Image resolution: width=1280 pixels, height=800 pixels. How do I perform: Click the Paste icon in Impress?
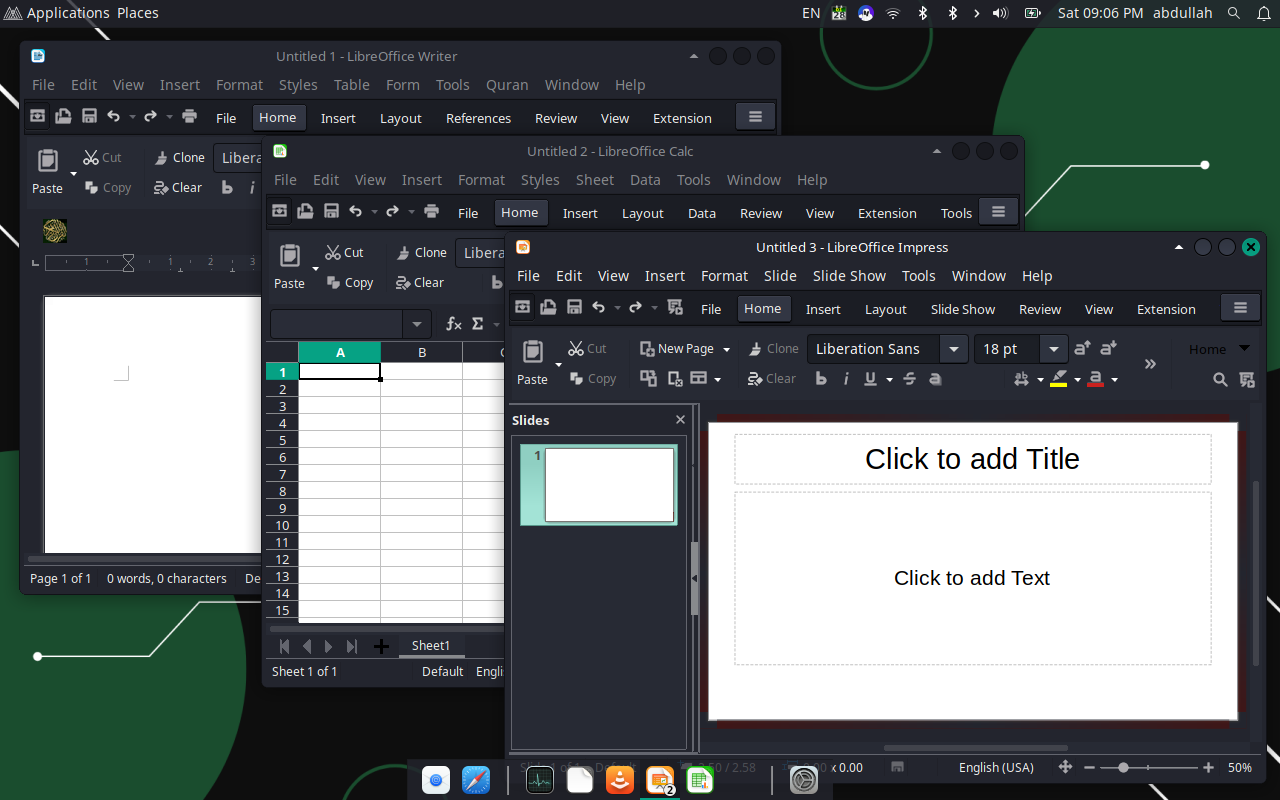532,352
